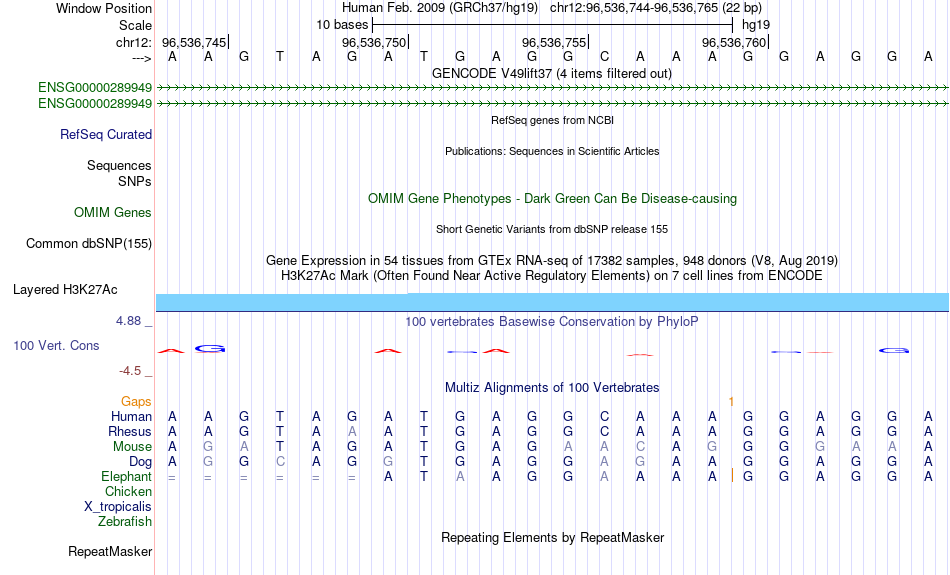Click the hg19 text beside the scale bar
The image size is (950, 575).
pyautogui.click(x=756, y=25)
